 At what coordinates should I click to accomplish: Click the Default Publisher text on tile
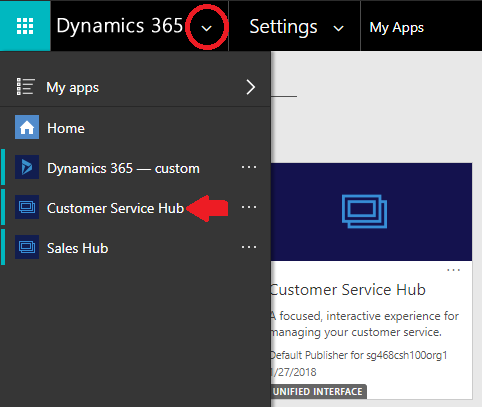(359, 355)
